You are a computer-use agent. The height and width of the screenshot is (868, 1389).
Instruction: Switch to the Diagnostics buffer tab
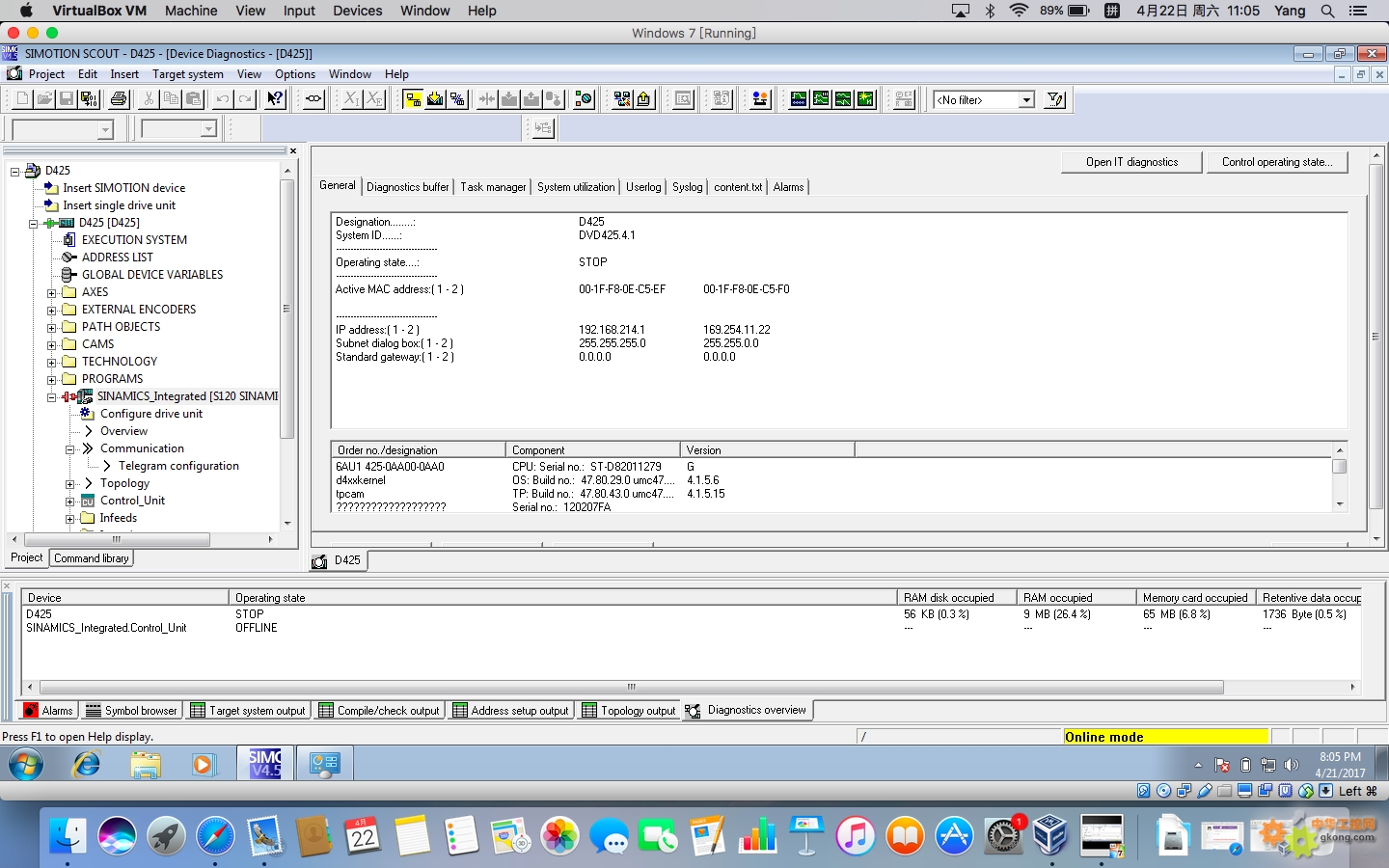(407, 187)
